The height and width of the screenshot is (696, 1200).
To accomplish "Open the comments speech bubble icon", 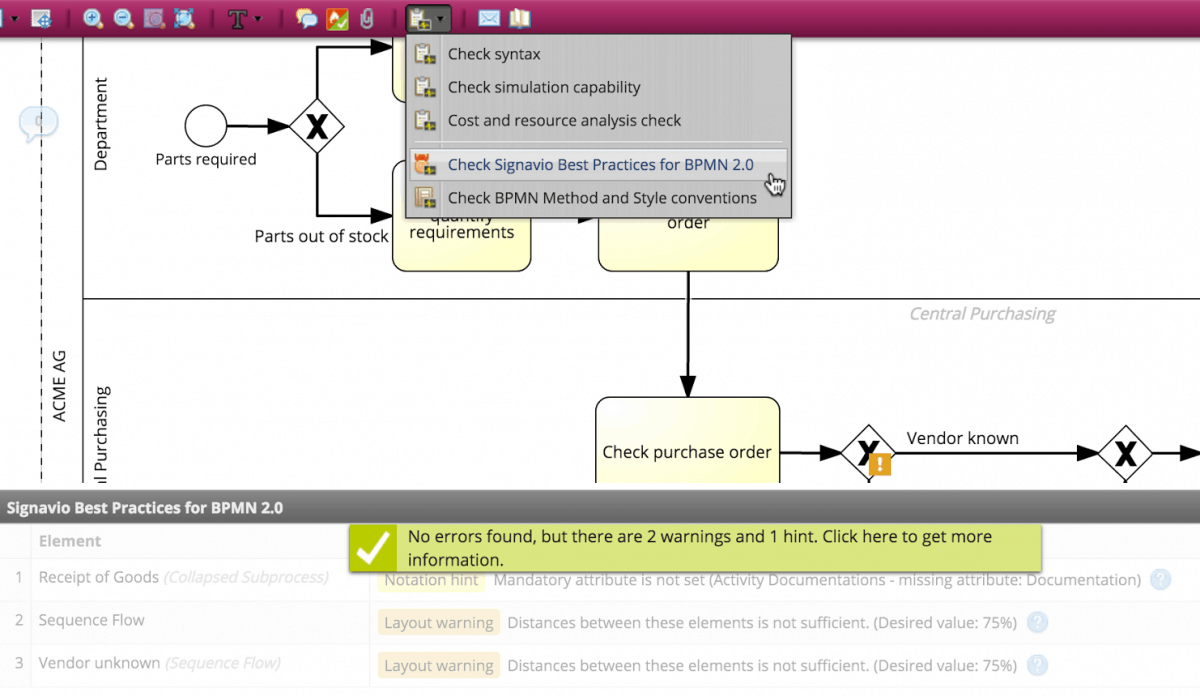I will click(x=307, y=18).
